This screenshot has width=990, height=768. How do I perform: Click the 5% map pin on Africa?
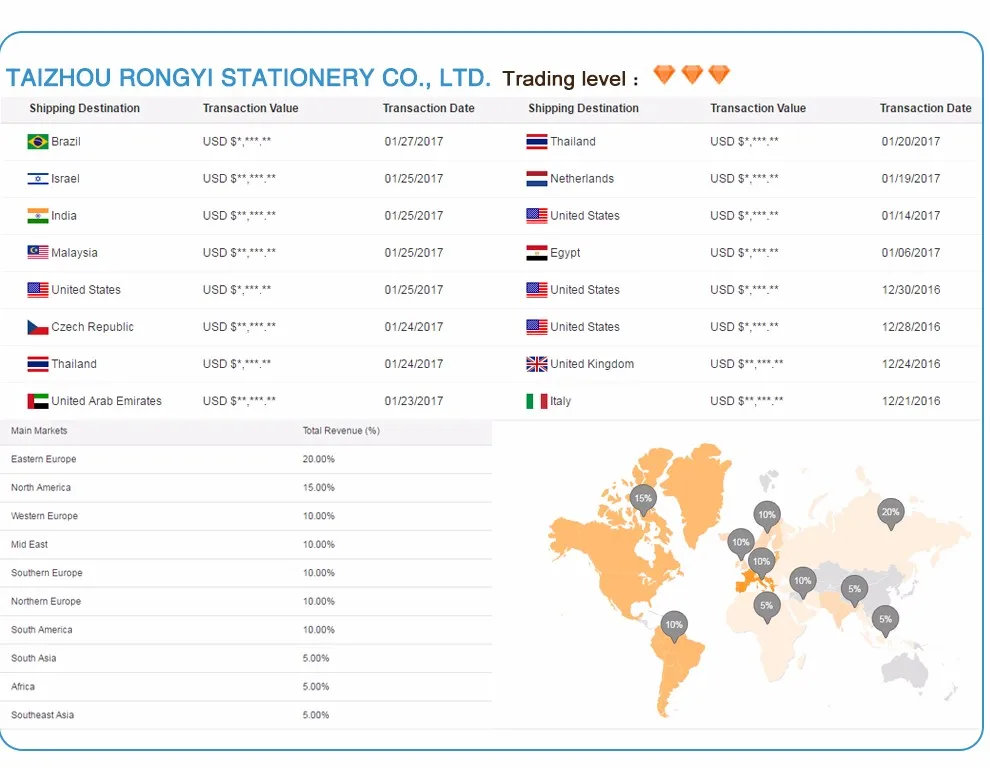click(766, 608)
